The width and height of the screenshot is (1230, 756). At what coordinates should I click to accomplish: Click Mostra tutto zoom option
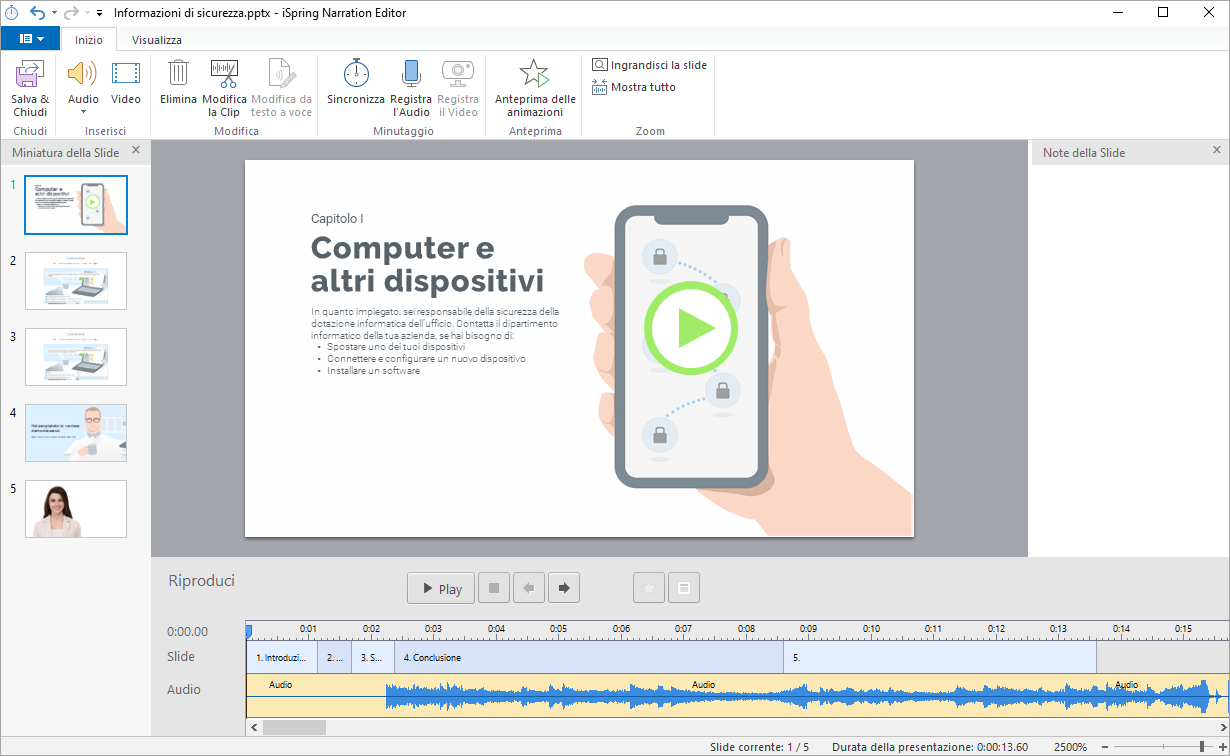coord(635,87)
